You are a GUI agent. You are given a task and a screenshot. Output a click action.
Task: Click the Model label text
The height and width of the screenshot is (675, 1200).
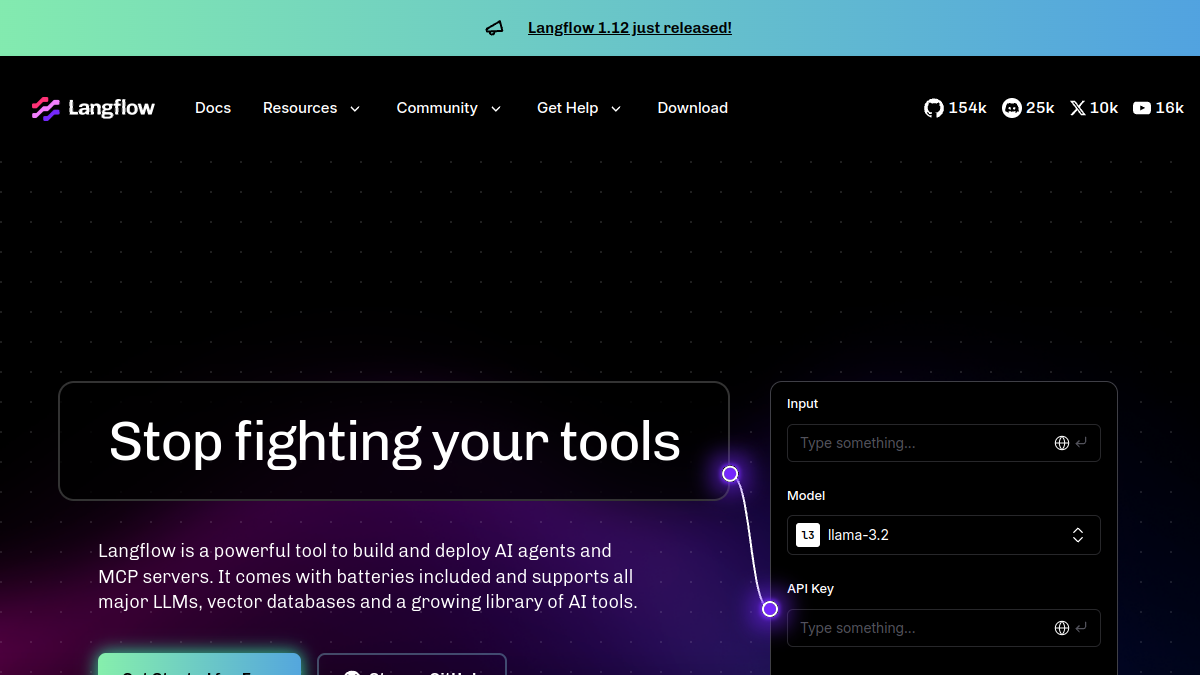pyautogui.click(x=806, y=496)
